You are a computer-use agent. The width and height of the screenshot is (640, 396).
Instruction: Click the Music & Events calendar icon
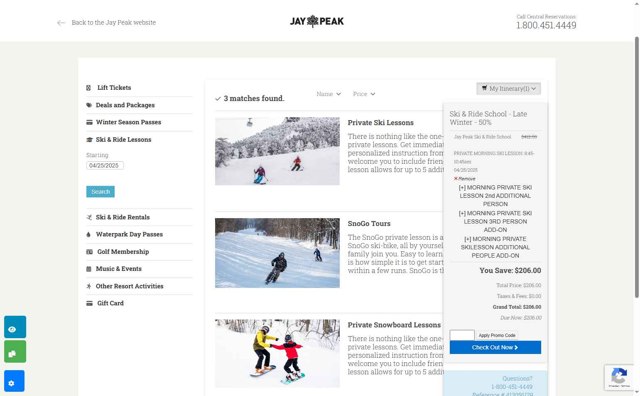(x=89, y=269)
